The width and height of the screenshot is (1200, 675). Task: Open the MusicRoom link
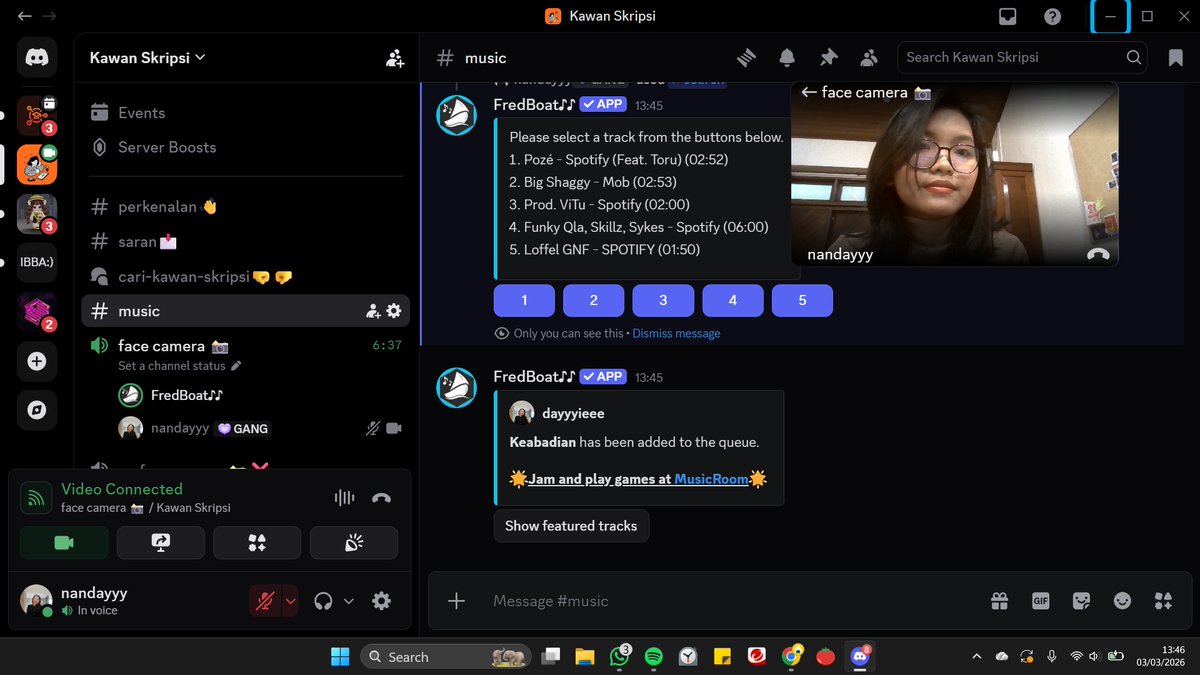(x=711, y=479)
